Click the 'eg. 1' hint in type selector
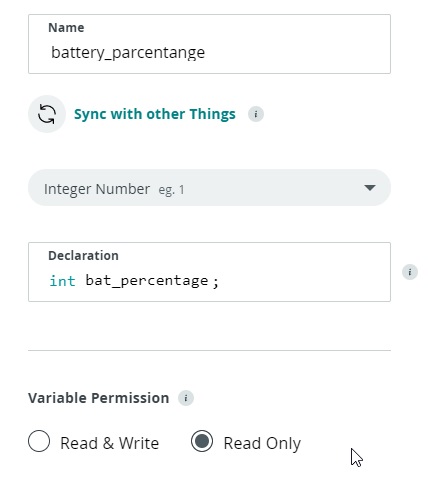446x484 pixels. [x=171, y=190]
